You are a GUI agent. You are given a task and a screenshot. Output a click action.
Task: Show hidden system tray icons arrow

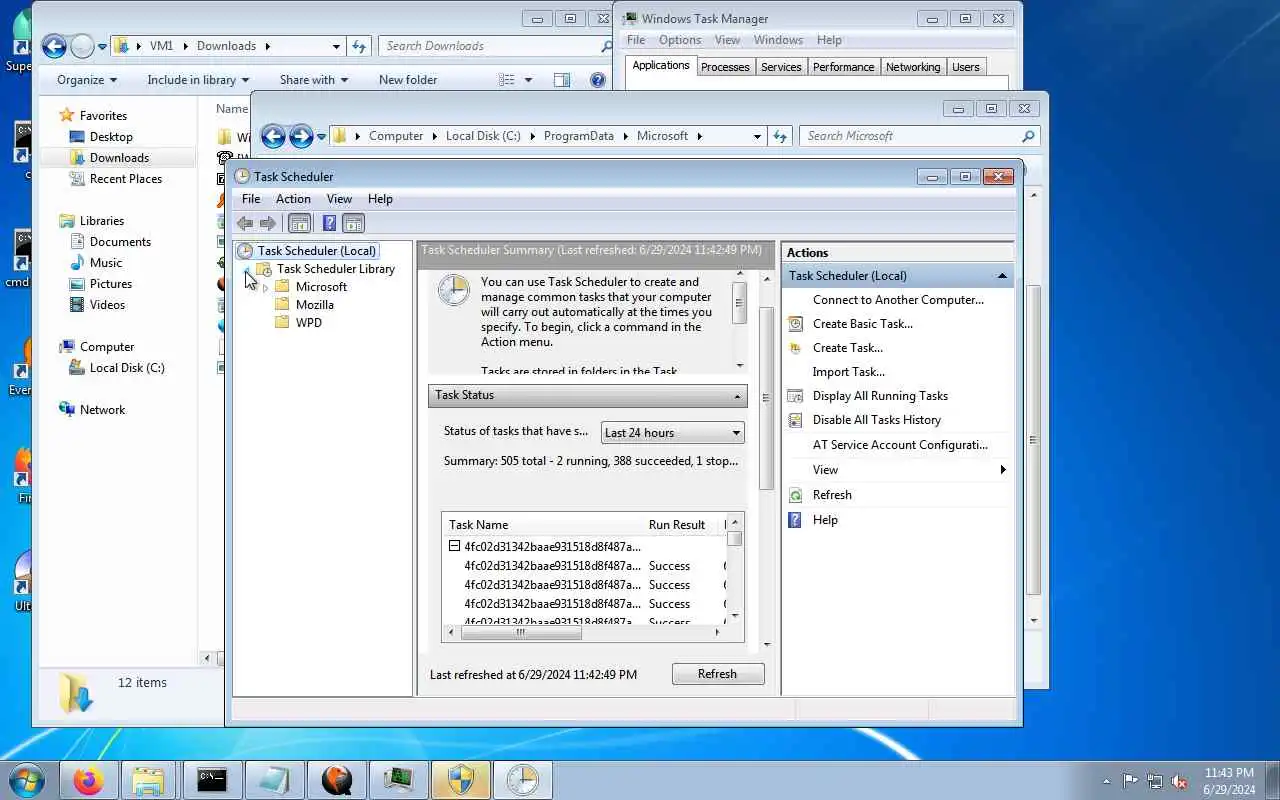click(1106, 781)
